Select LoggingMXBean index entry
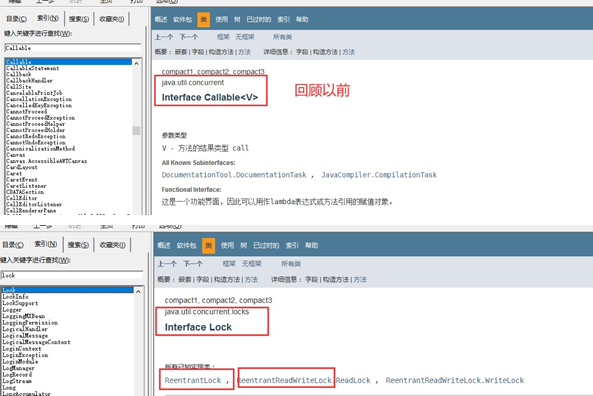593x396 pixels. 23,316
